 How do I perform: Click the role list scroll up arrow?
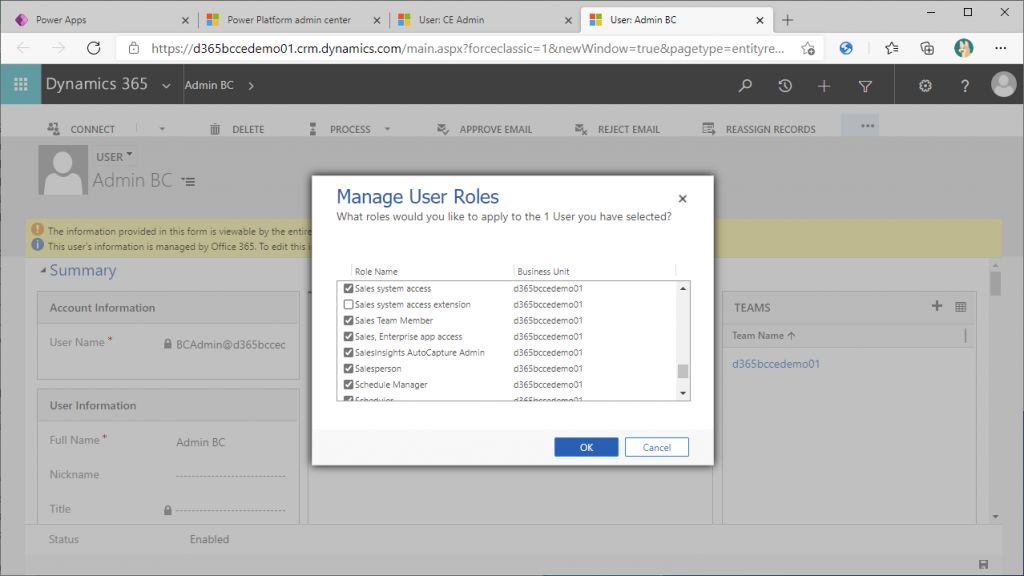pos(682,289)
